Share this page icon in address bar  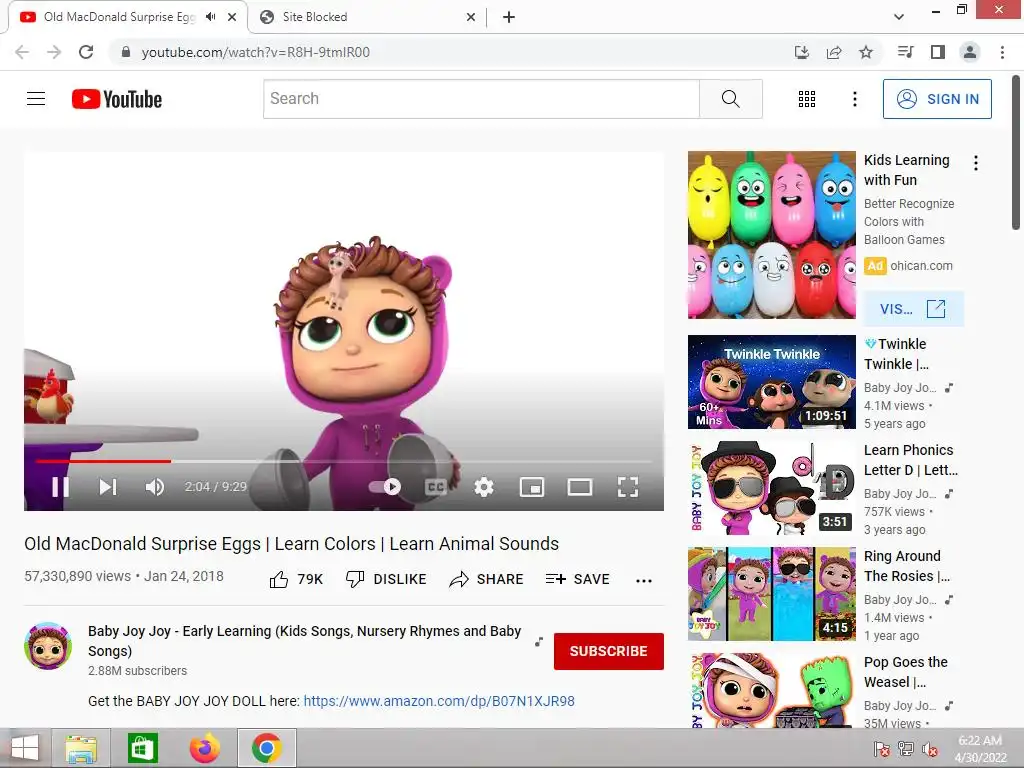[834, 52]
